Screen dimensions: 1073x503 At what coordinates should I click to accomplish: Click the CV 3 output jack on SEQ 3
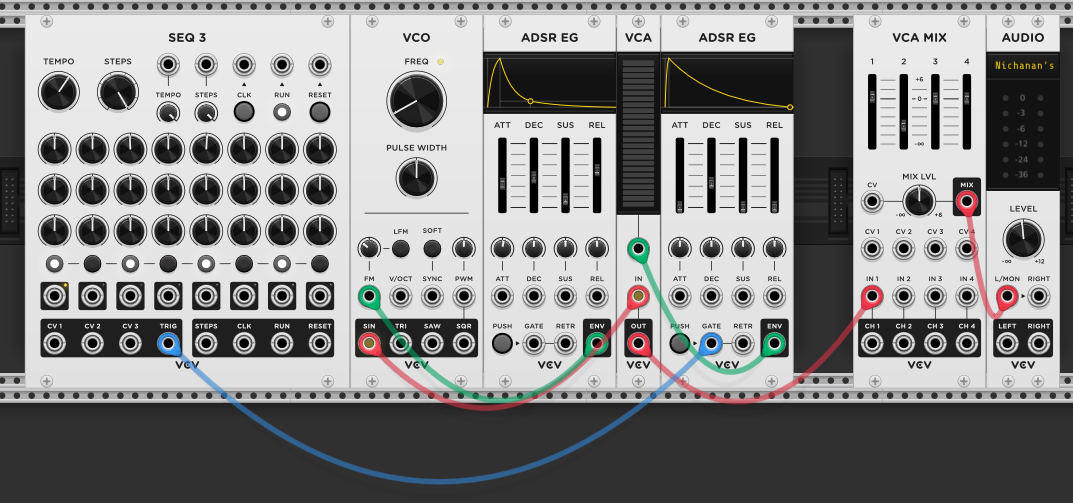(x=131, y=344)
